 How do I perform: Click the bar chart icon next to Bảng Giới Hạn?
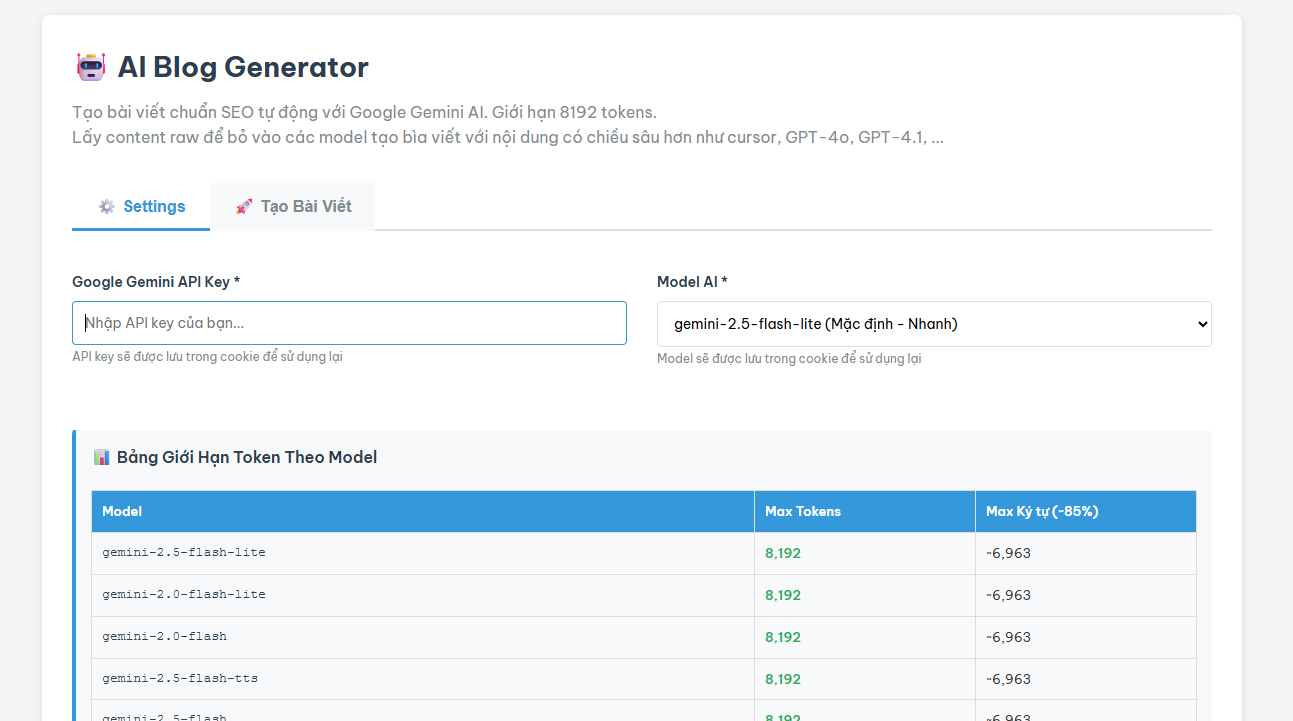click(x=102, y=456)
